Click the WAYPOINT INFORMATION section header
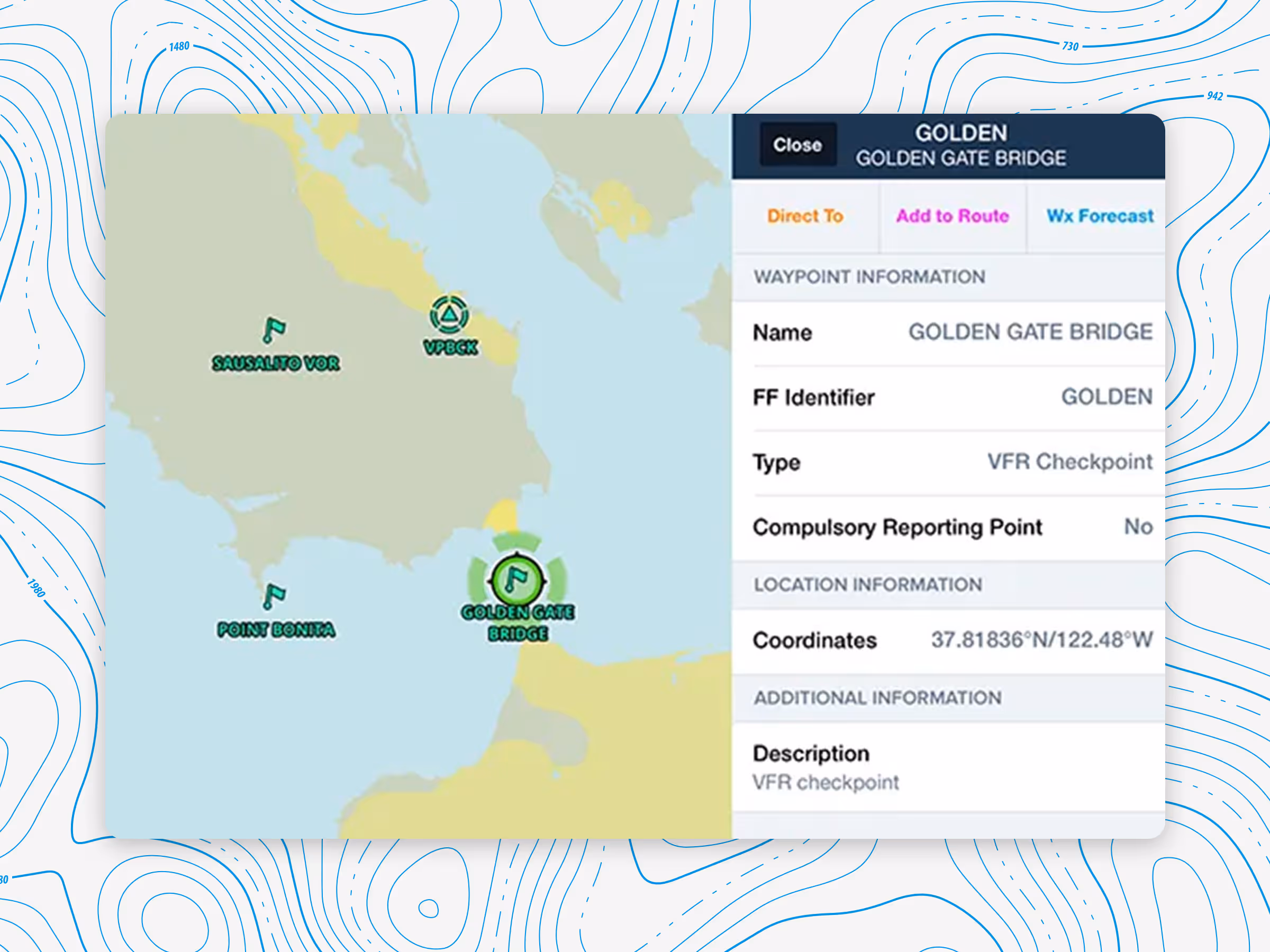The width and height of the screenshot is (1270, 952). tap(869, 277)
